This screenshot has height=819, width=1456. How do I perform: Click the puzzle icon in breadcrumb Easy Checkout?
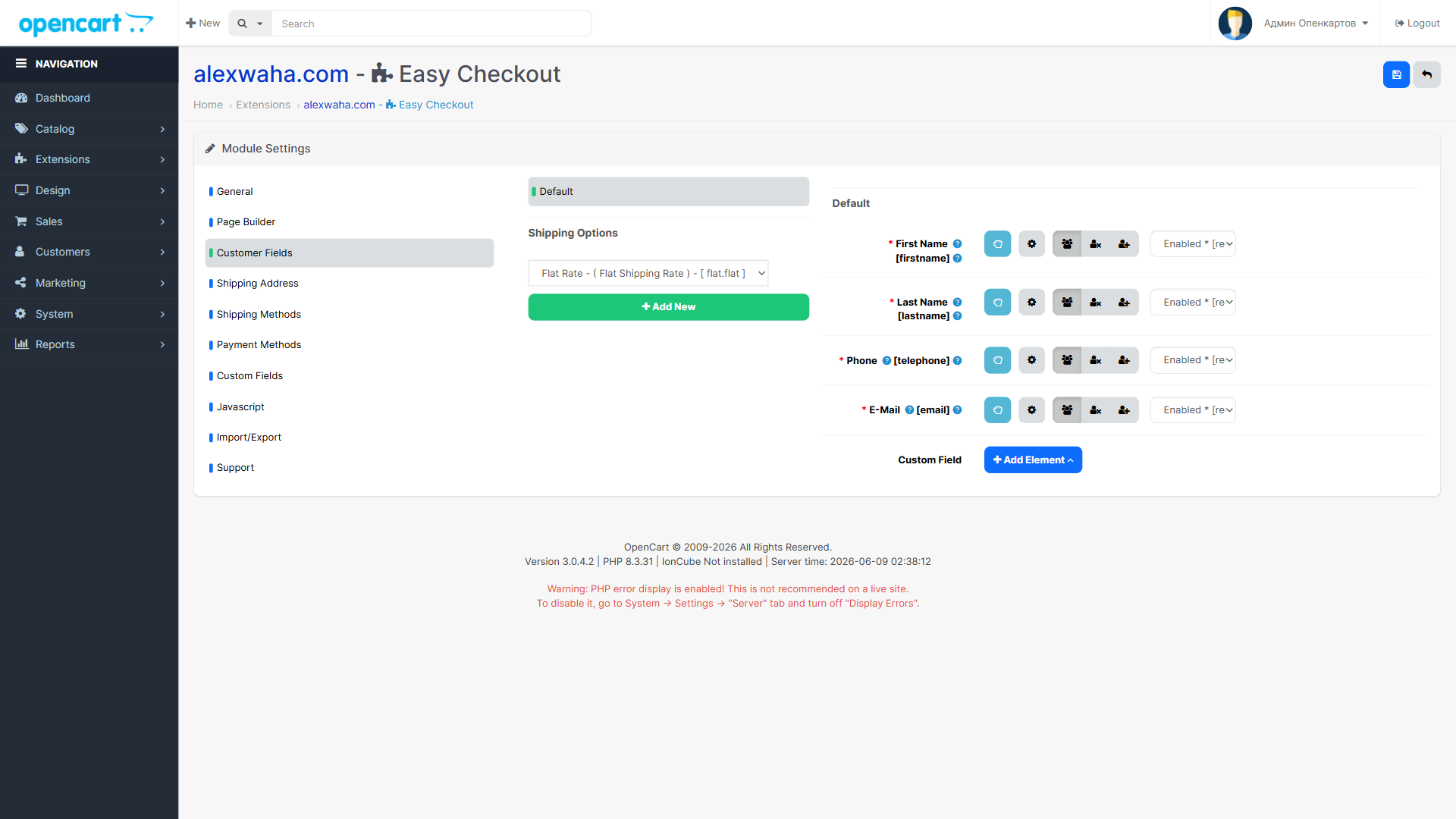pos(391,105)
